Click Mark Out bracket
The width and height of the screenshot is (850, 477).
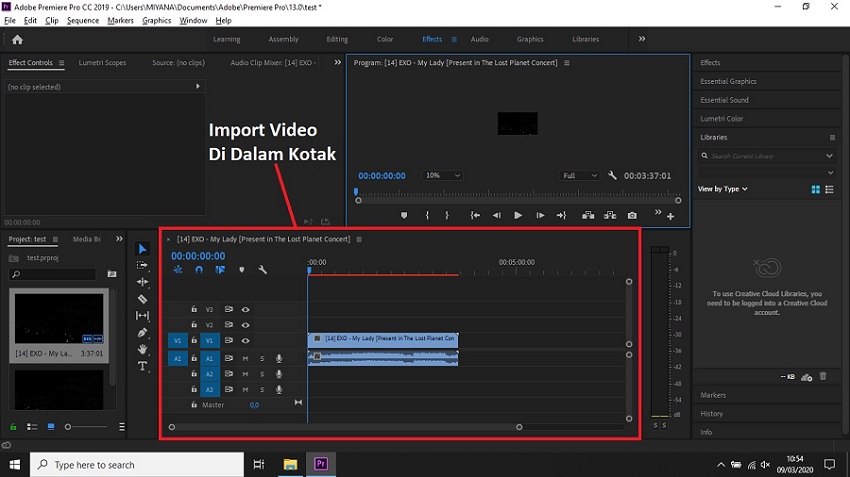pyautogui.click(x=447, y=215)
